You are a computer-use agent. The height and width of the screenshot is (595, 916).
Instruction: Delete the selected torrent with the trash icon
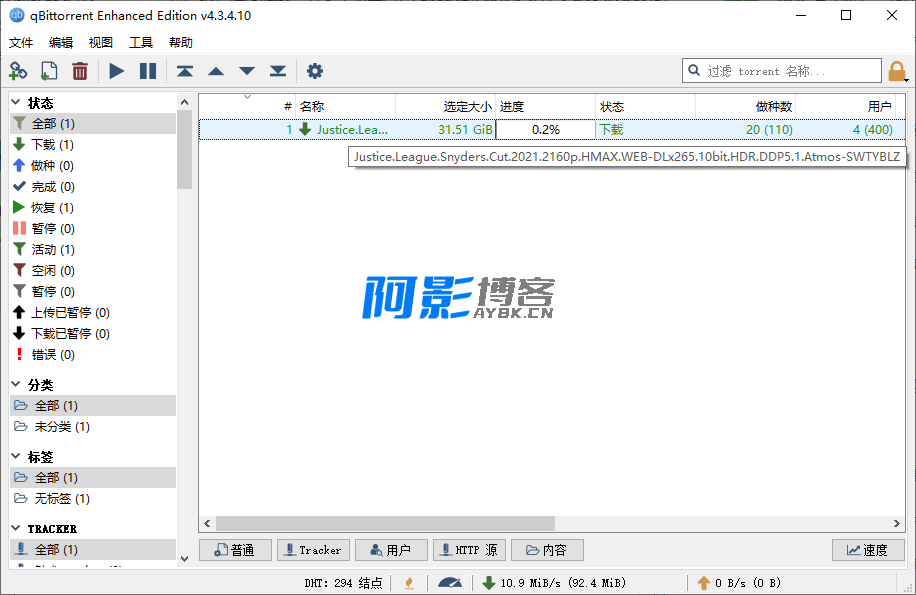coord(80,71)
